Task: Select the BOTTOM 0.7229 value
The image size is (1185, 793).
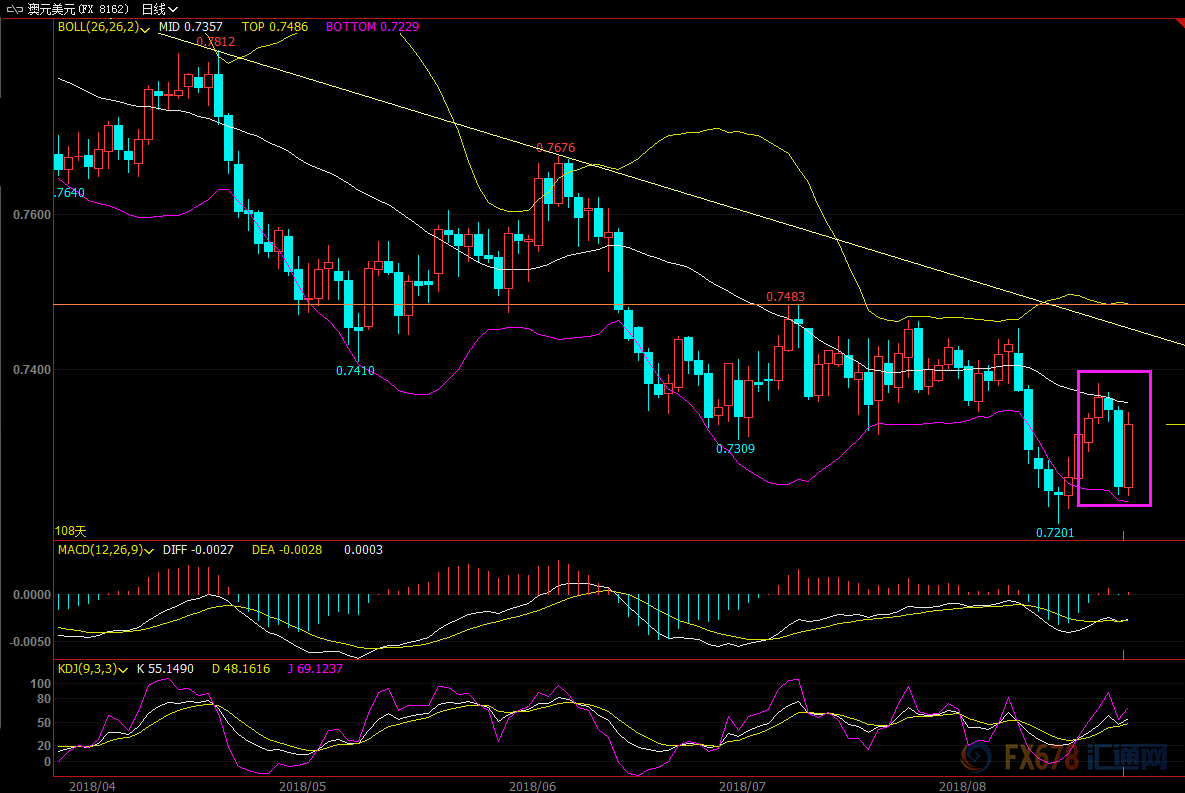Action: pos(372,27)
